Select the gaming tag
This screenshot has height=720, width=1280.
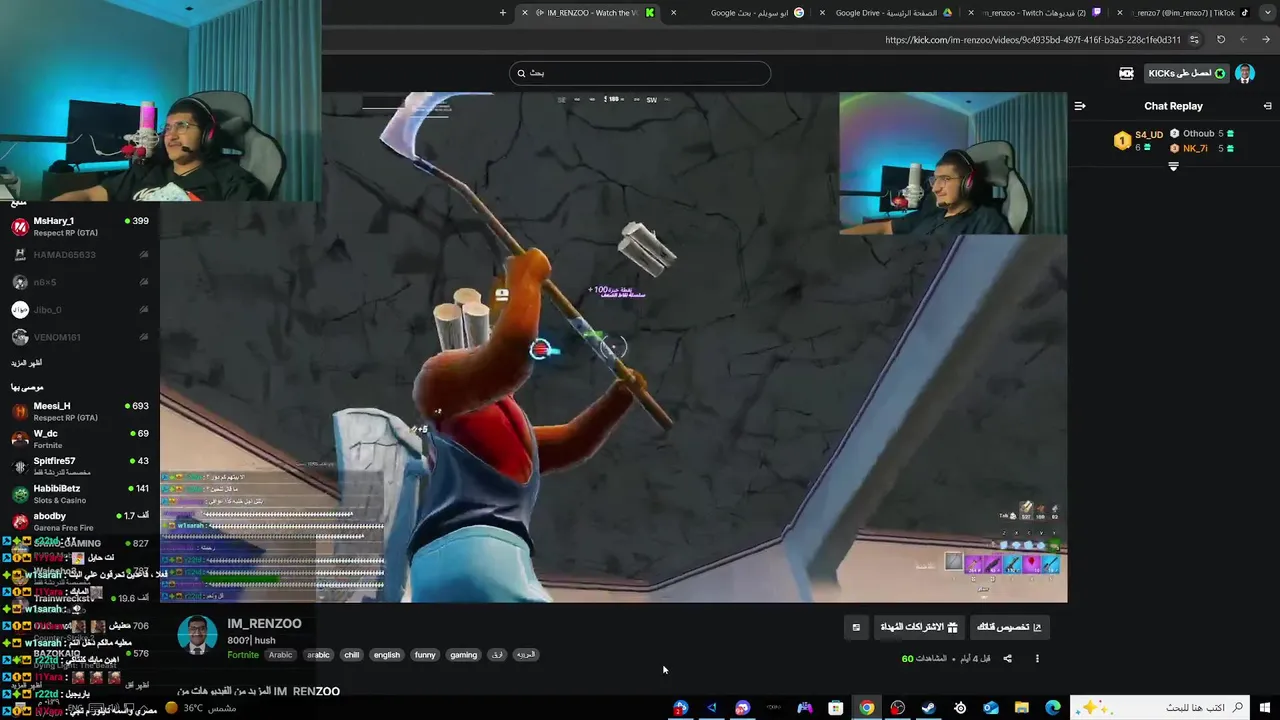(x=463, y=655)
